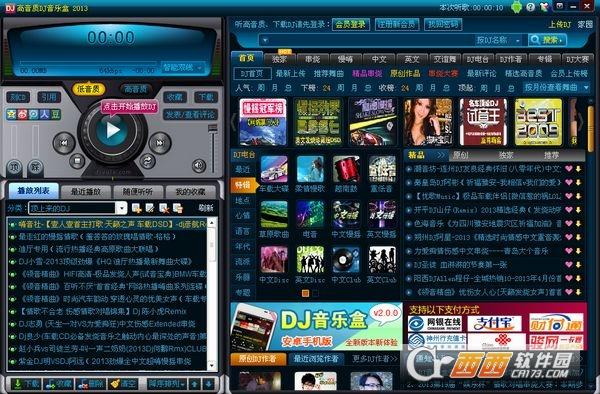The width and height of the screenshot is (600, 394).
Task: Toggle the second page dot under the album grid
Action: (315, 293)
